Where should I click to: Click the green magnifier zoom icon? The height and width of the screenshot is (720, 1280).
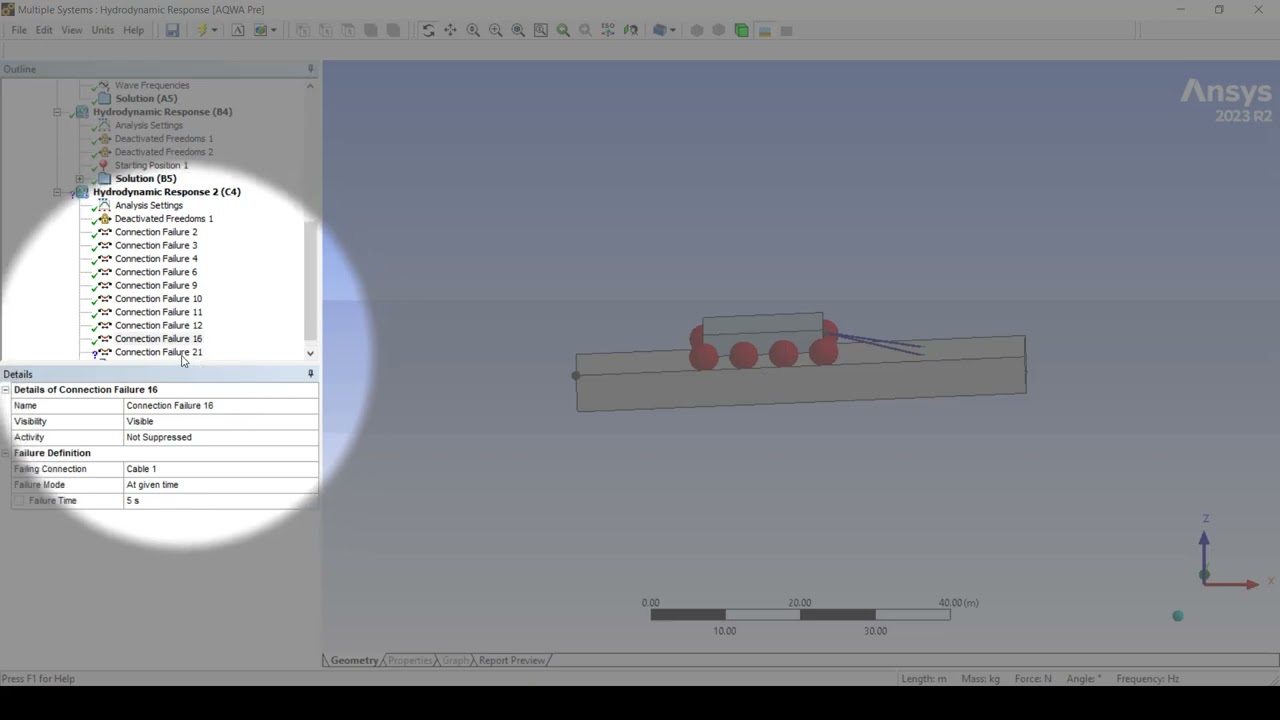coord(563,30)
